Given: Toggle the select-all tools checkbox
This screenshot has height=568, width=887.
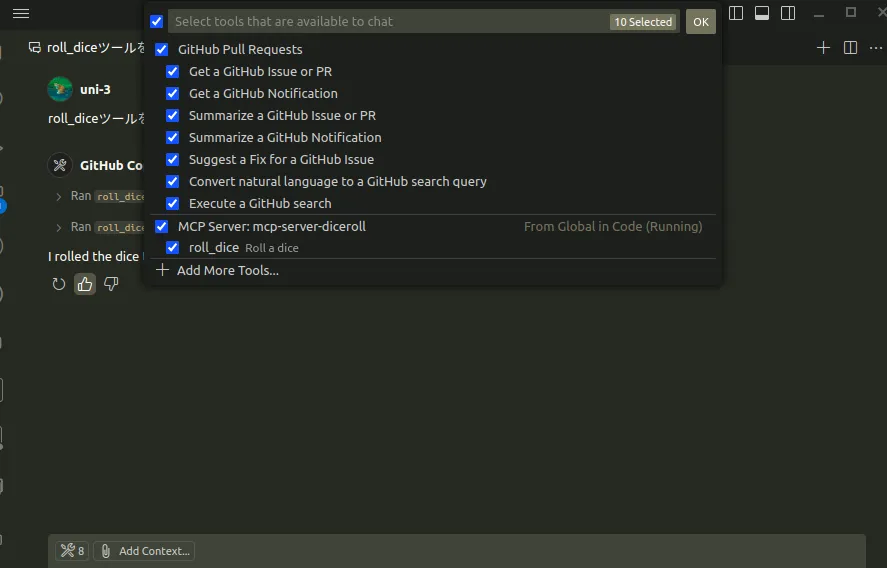Looking at the screenshot, I should coord(156,21).
